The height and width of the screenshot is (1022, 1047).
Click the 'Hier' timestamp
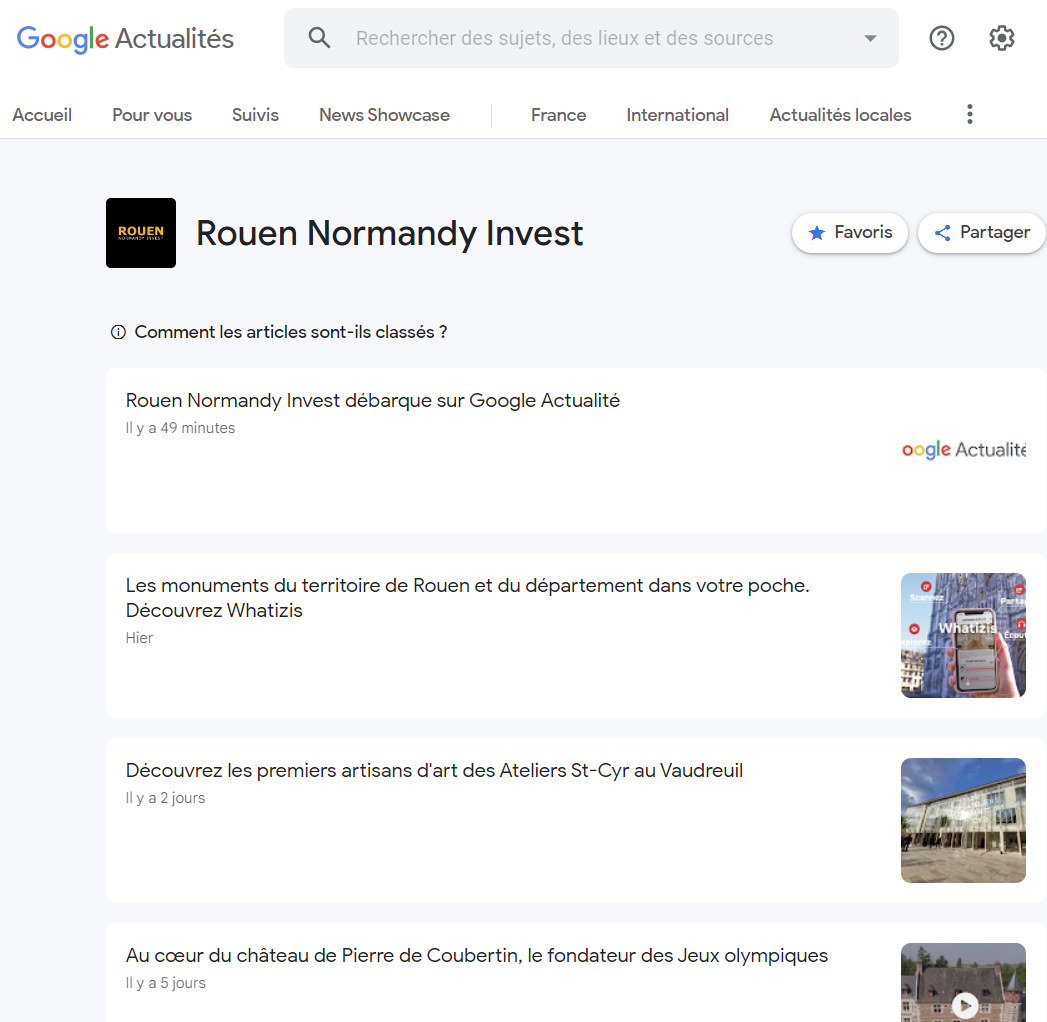(140, 638)
